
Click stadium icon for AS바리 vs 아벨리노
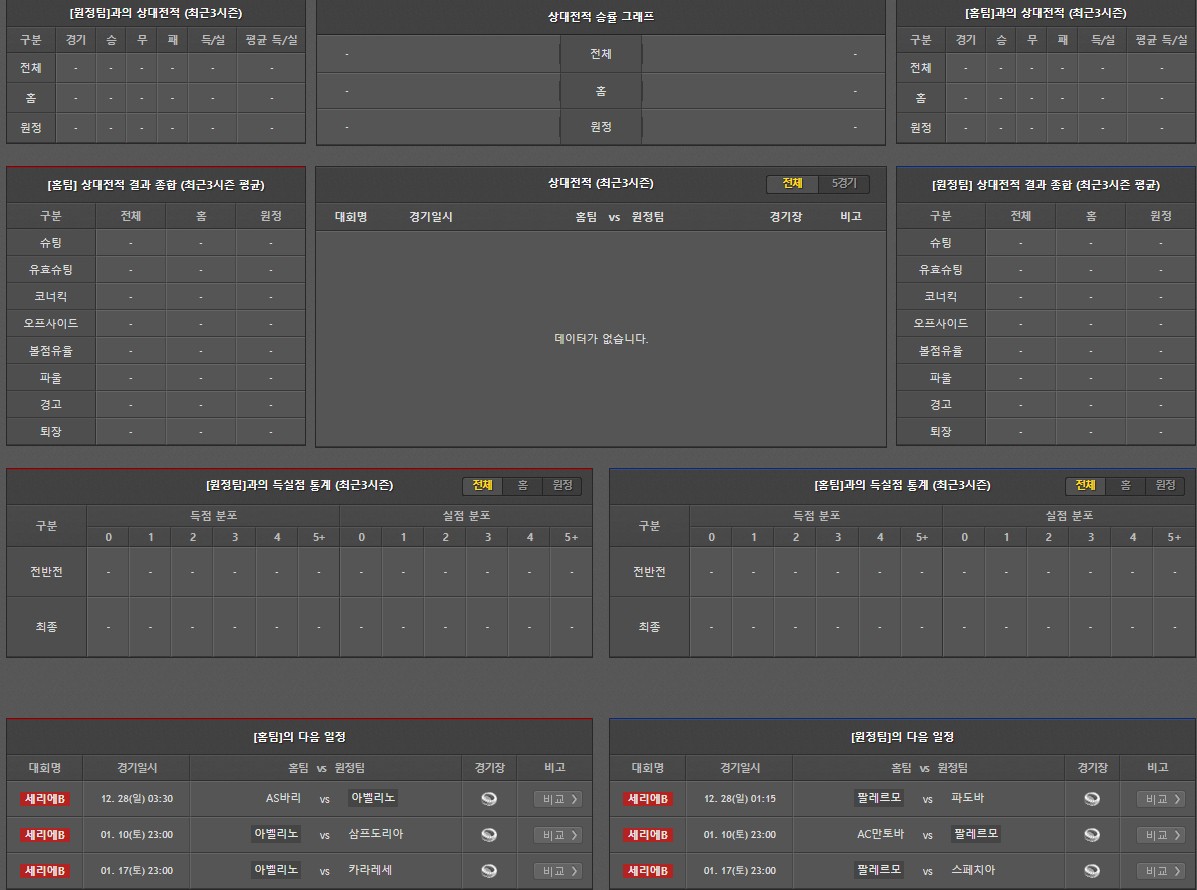489,799
